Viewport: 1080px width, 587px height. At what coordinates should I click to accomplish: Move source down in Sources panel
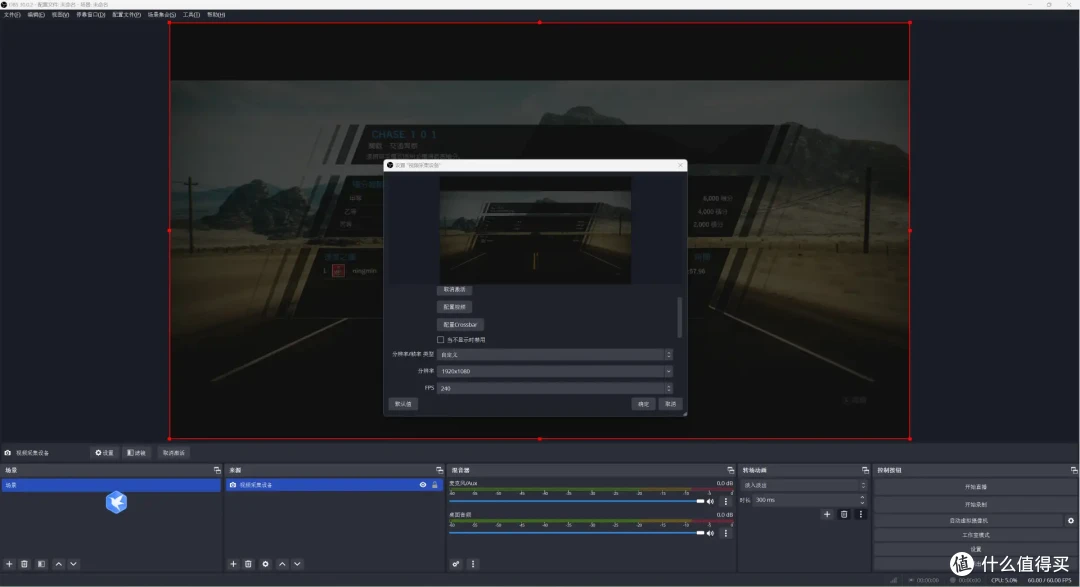click(297, 564)
